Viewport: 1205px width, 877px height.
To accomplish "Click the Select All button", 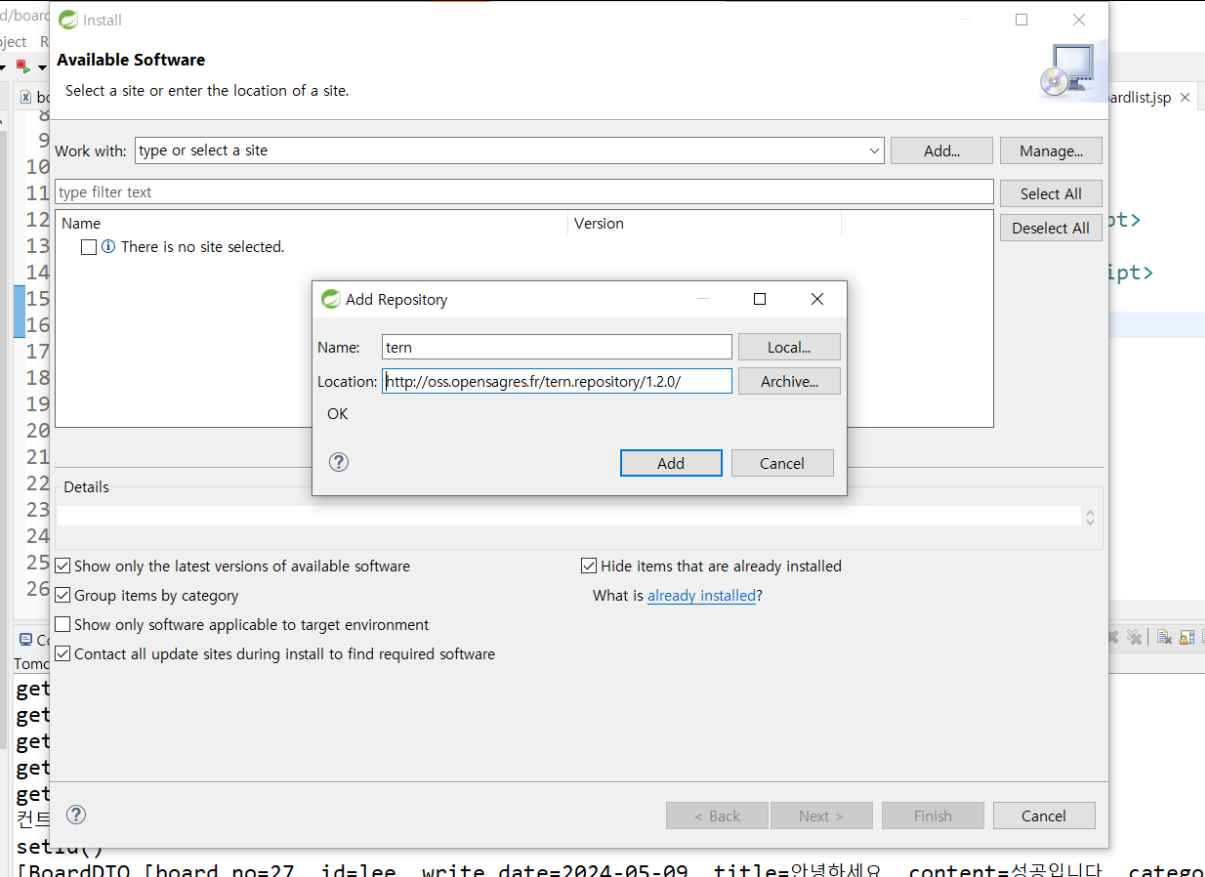I will [1051, 194].
